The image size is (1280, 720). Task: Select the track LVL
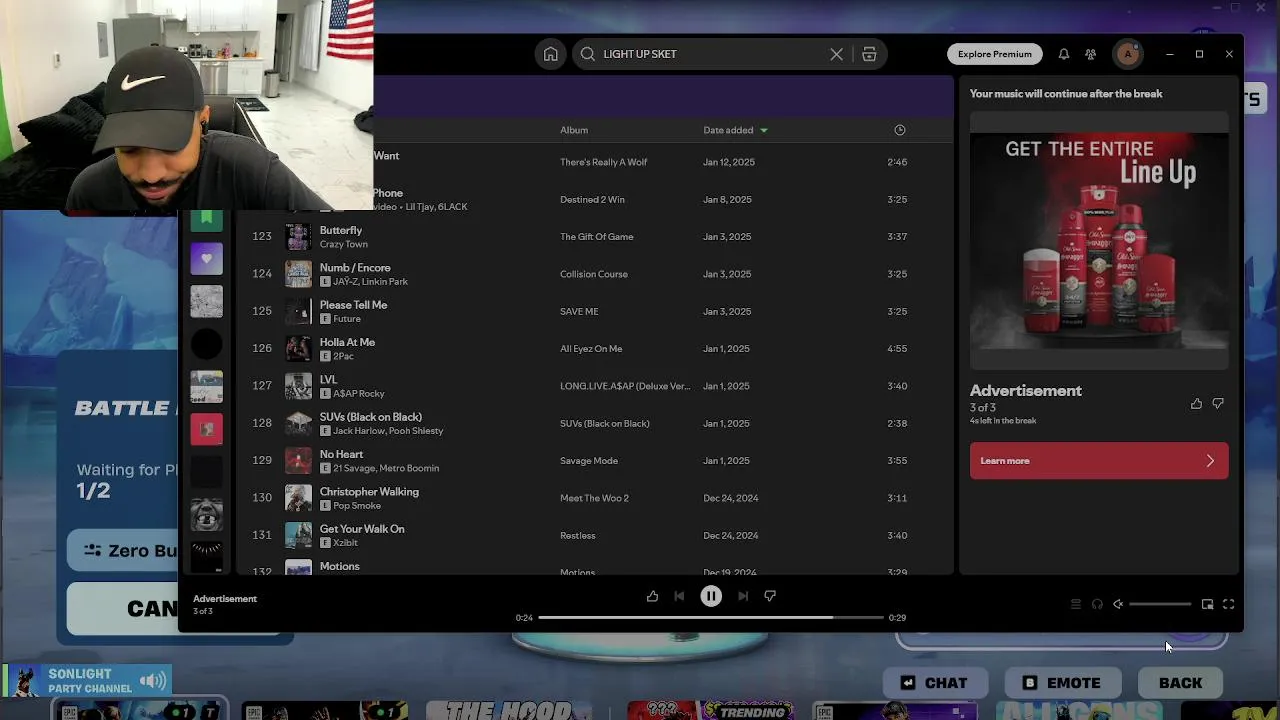click(329, 379)
